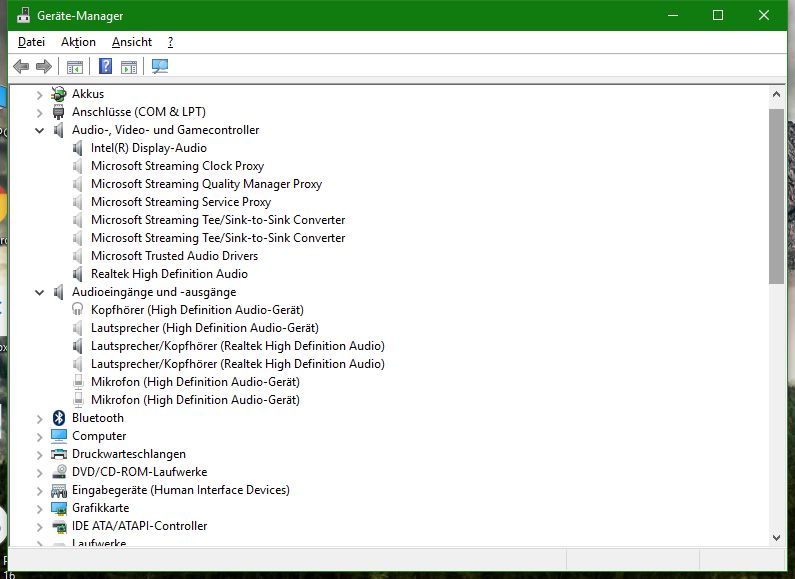The image size is (795, 579).
Task: Click the Audio-, Video- und Gamecontroller speaker icon
Action: (x=59, y=130)
